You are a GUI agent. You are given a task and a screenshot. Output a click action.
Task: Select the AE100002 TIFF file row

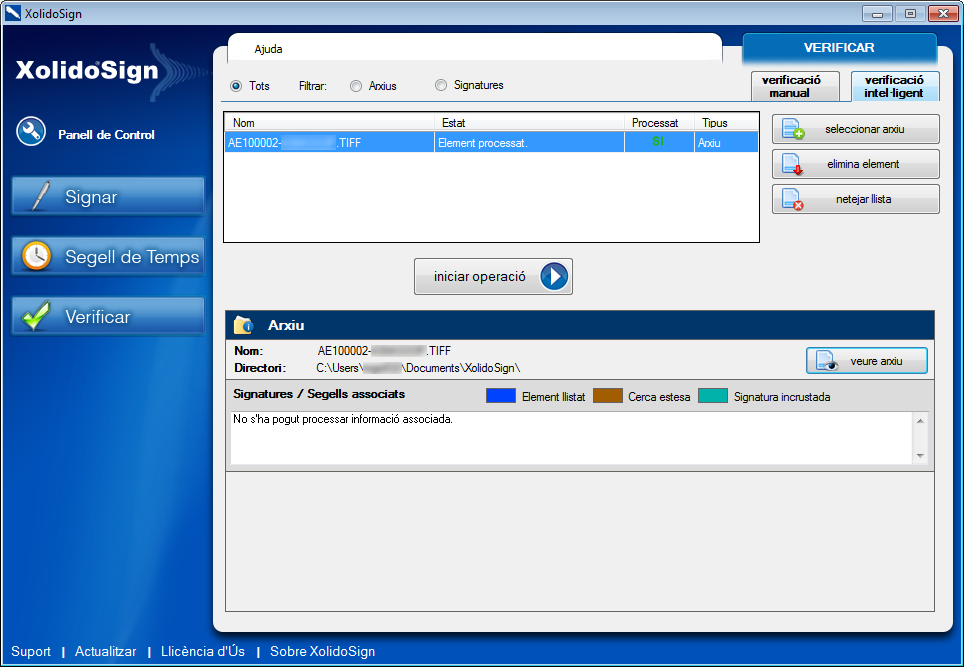[x=491, y=143]
